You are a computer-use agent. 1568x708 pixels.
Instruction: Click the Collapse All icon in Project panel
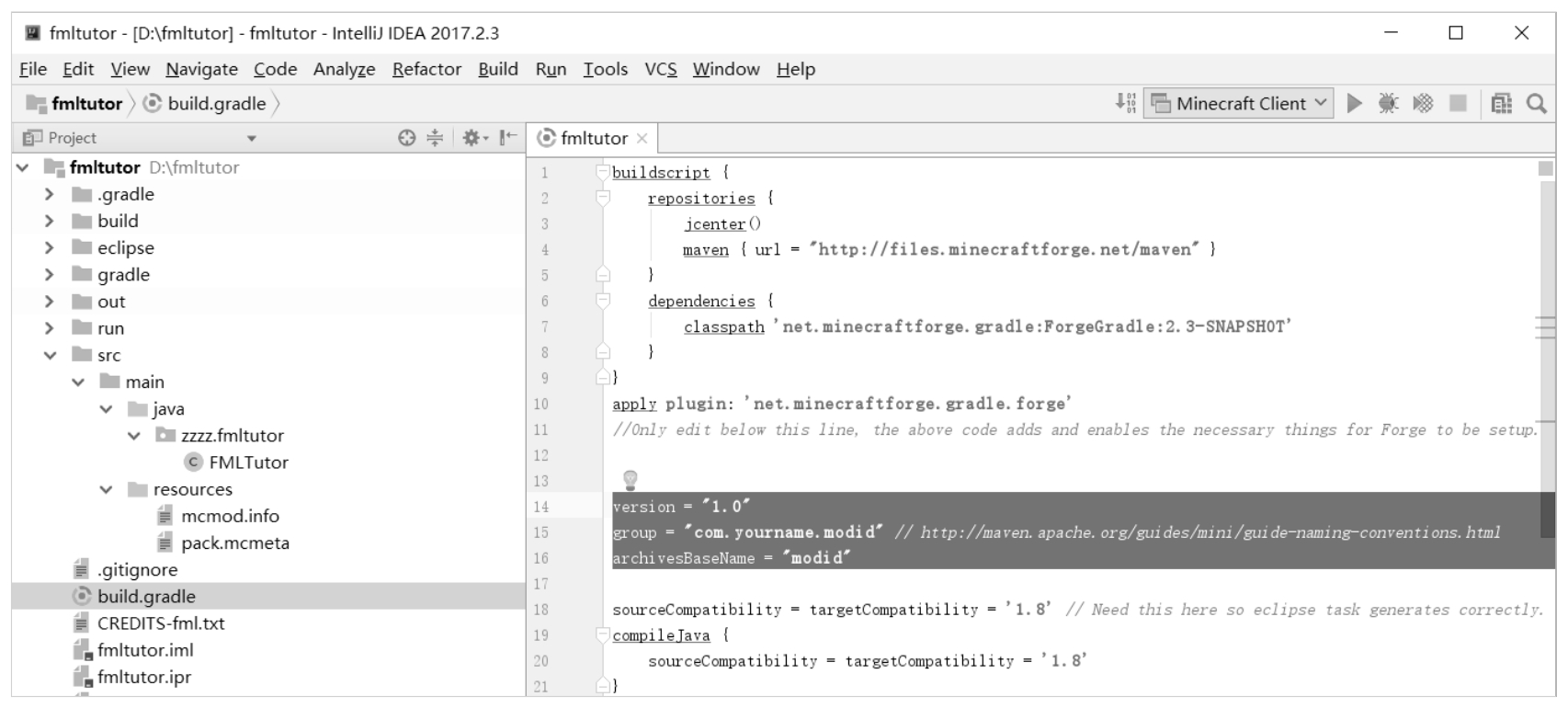435,138
